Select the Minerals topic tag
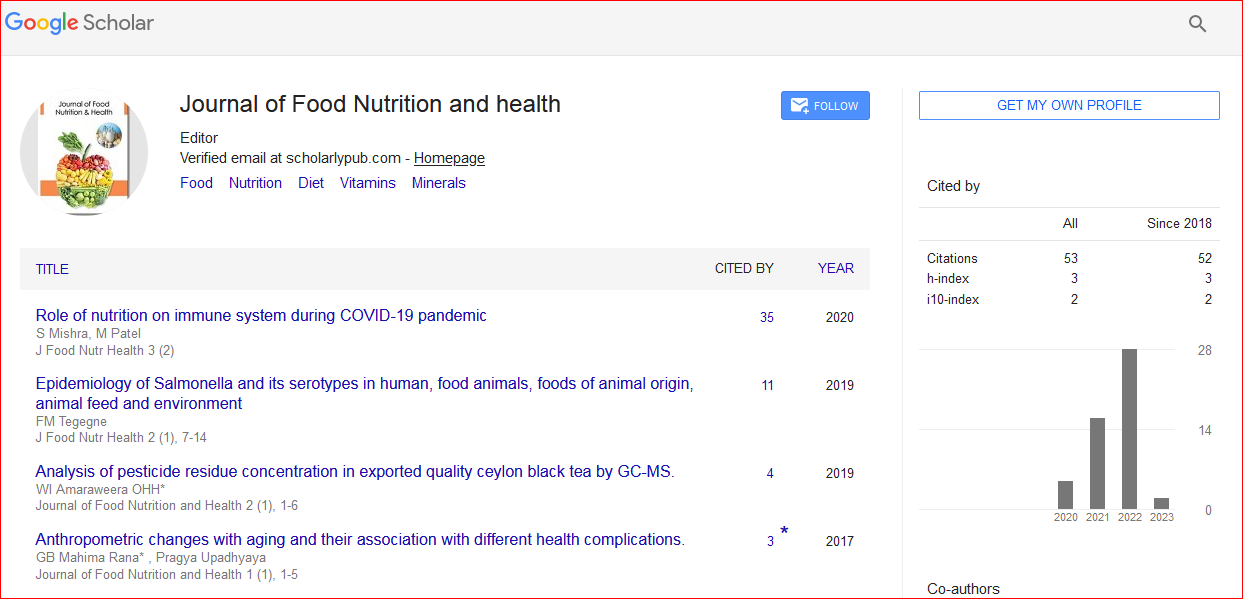 (x=438, y=183)
